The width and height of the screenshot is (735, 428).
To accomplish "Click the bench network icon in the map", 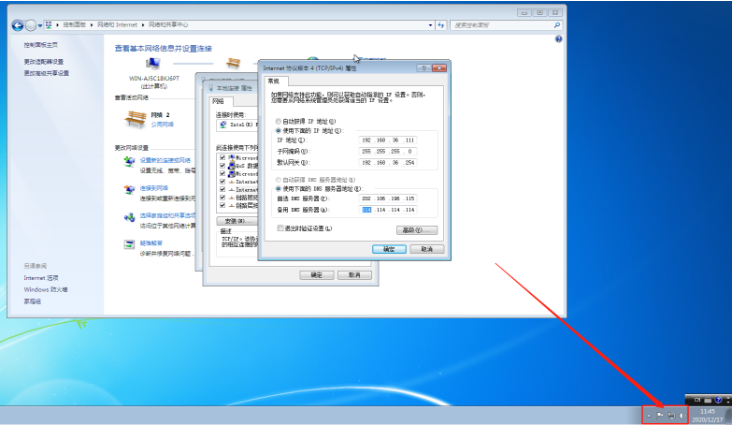I will (233, 62).
